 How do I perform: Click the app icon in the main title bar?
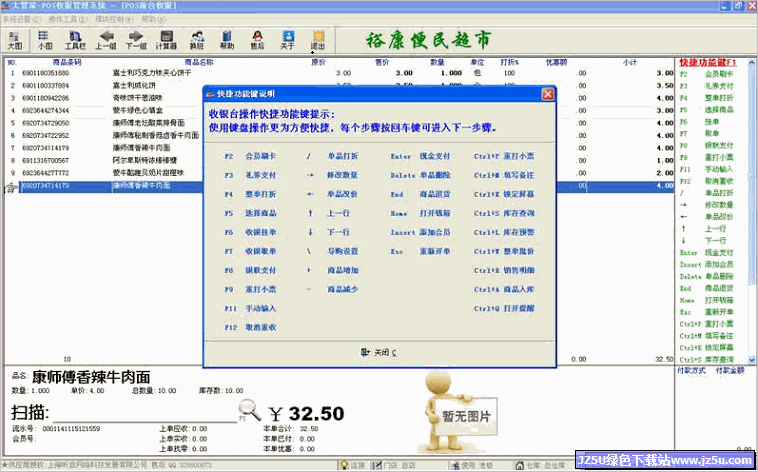click(5, 6)
